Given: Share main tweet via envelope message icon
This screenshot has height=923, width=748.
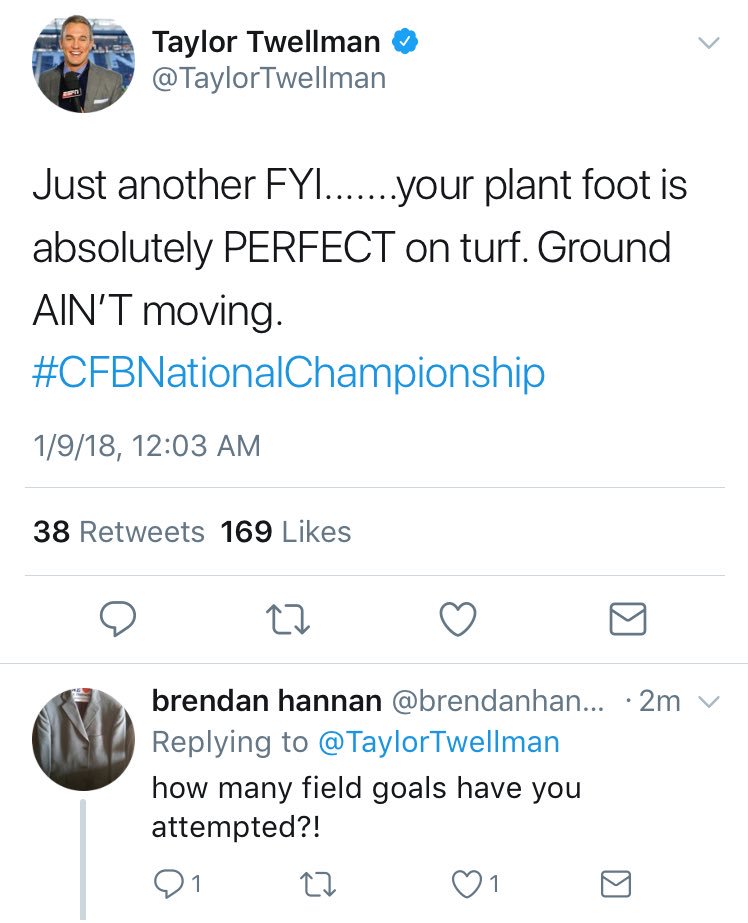Looking at the screenshot, I should coord(628,620).
